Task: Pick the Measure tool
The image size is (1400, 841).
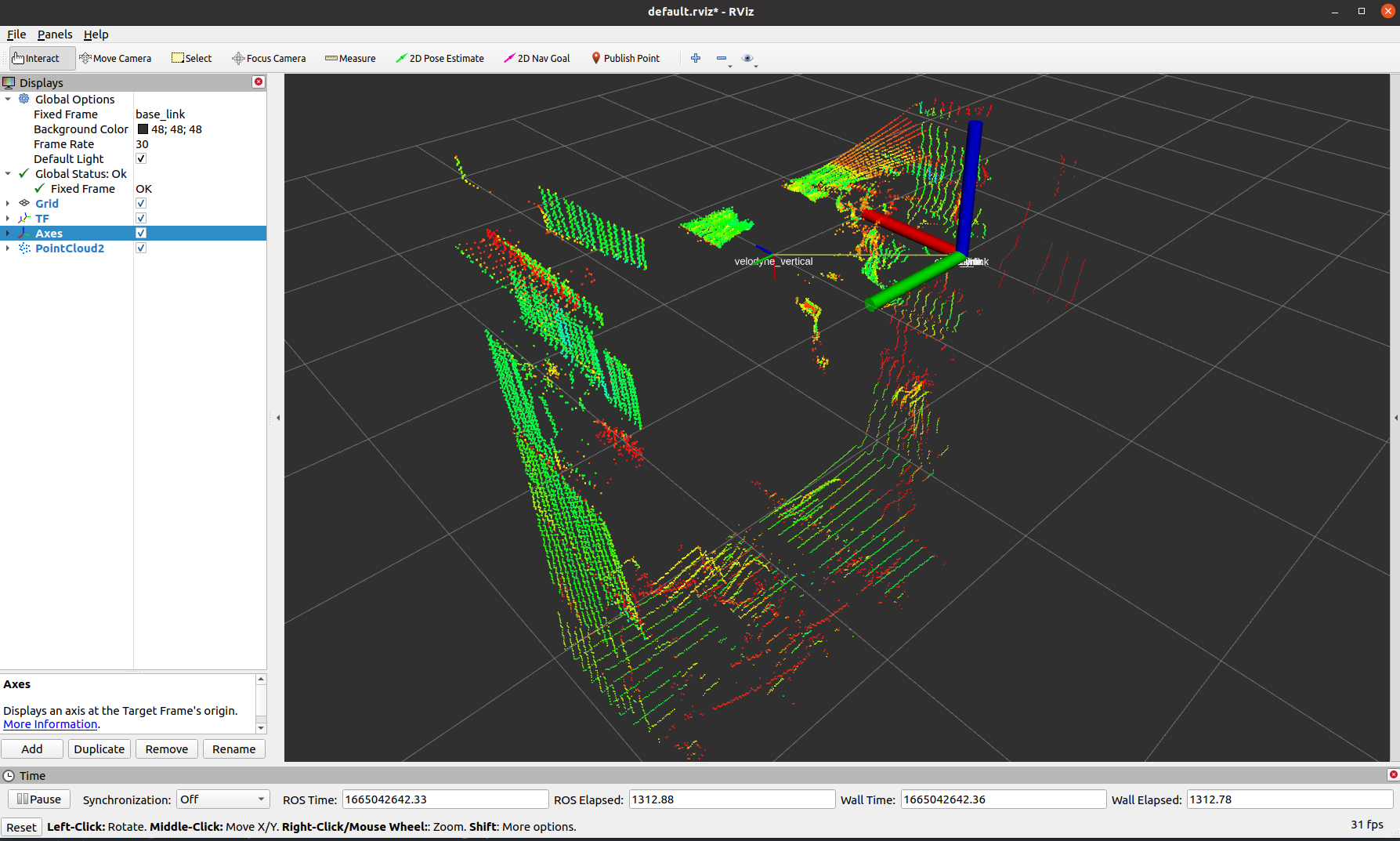Action: click(350, 58)
